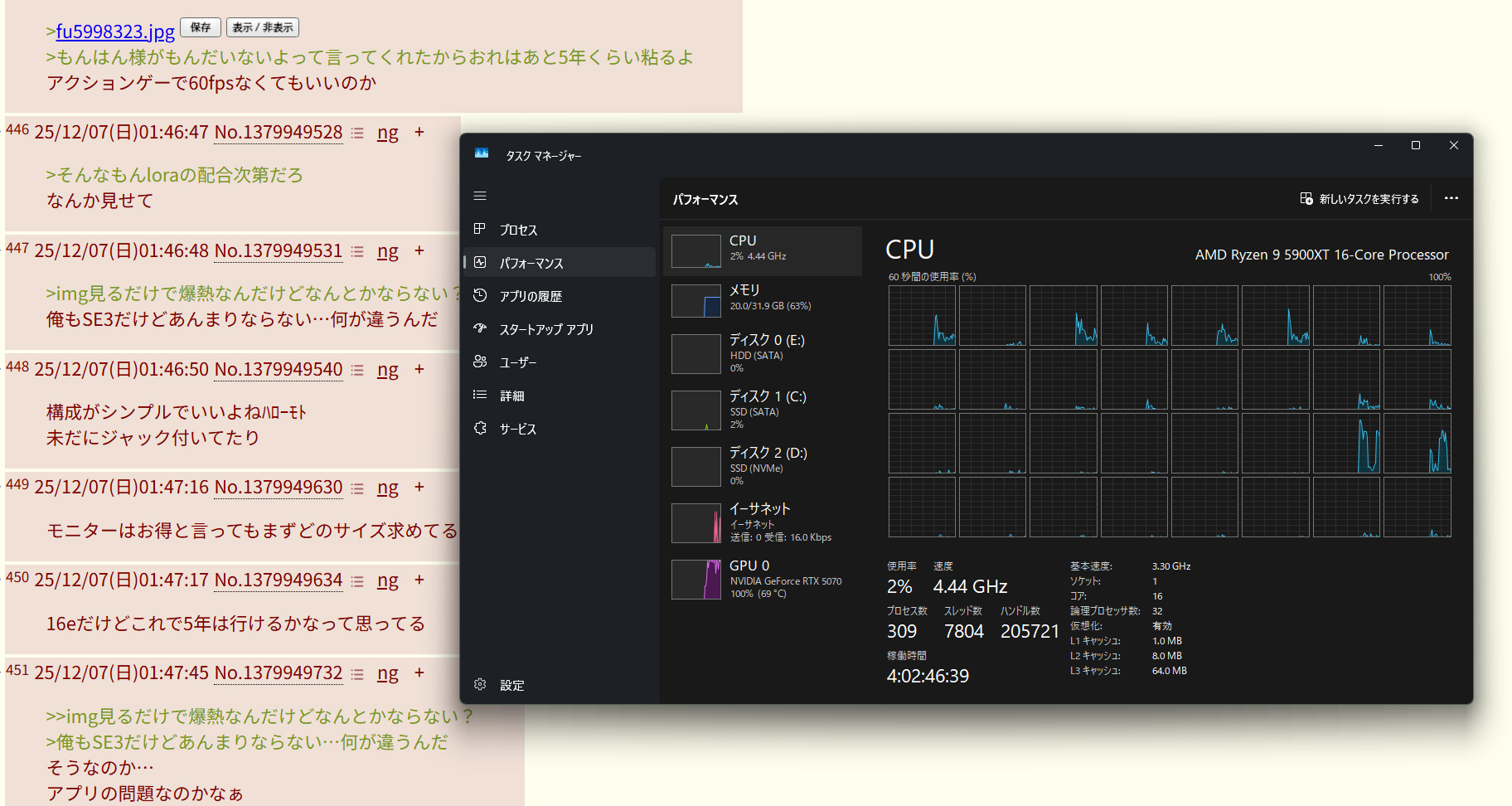Click ng link on post No.1379949528
The image size is (1512, 806).
point(387,133)
